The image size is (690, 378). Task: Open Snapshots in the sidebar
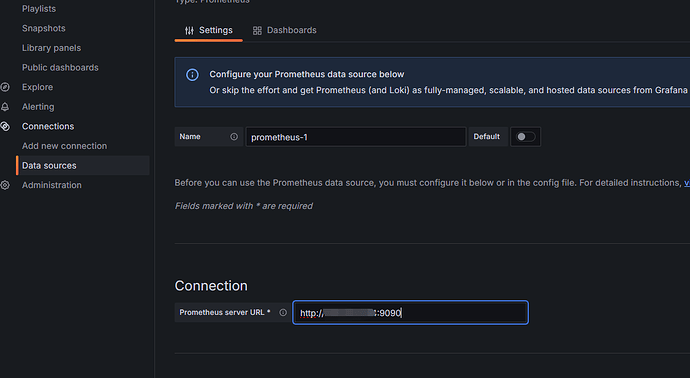[44, 28]
